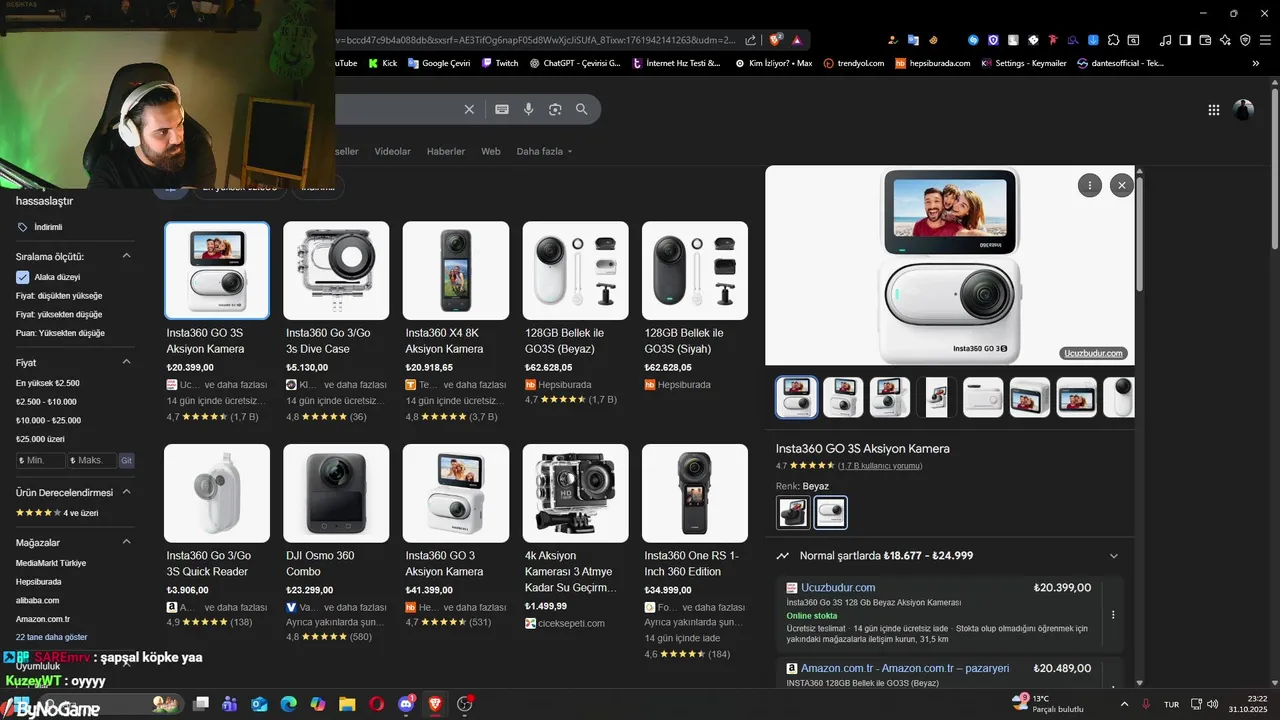1280x720 pixels.
Task: Open OBS Studio from the taskbar
Action: (x=464, y=704)
